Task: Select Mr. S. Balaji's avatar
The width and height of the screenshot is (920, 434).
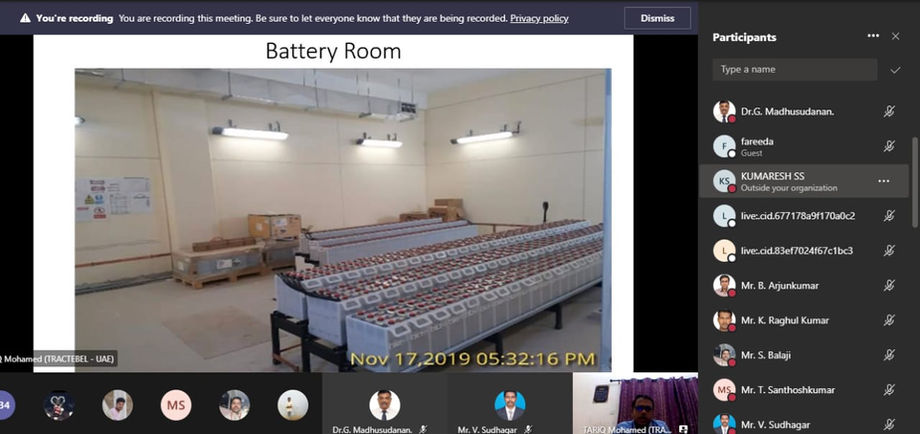Action: 724,355
